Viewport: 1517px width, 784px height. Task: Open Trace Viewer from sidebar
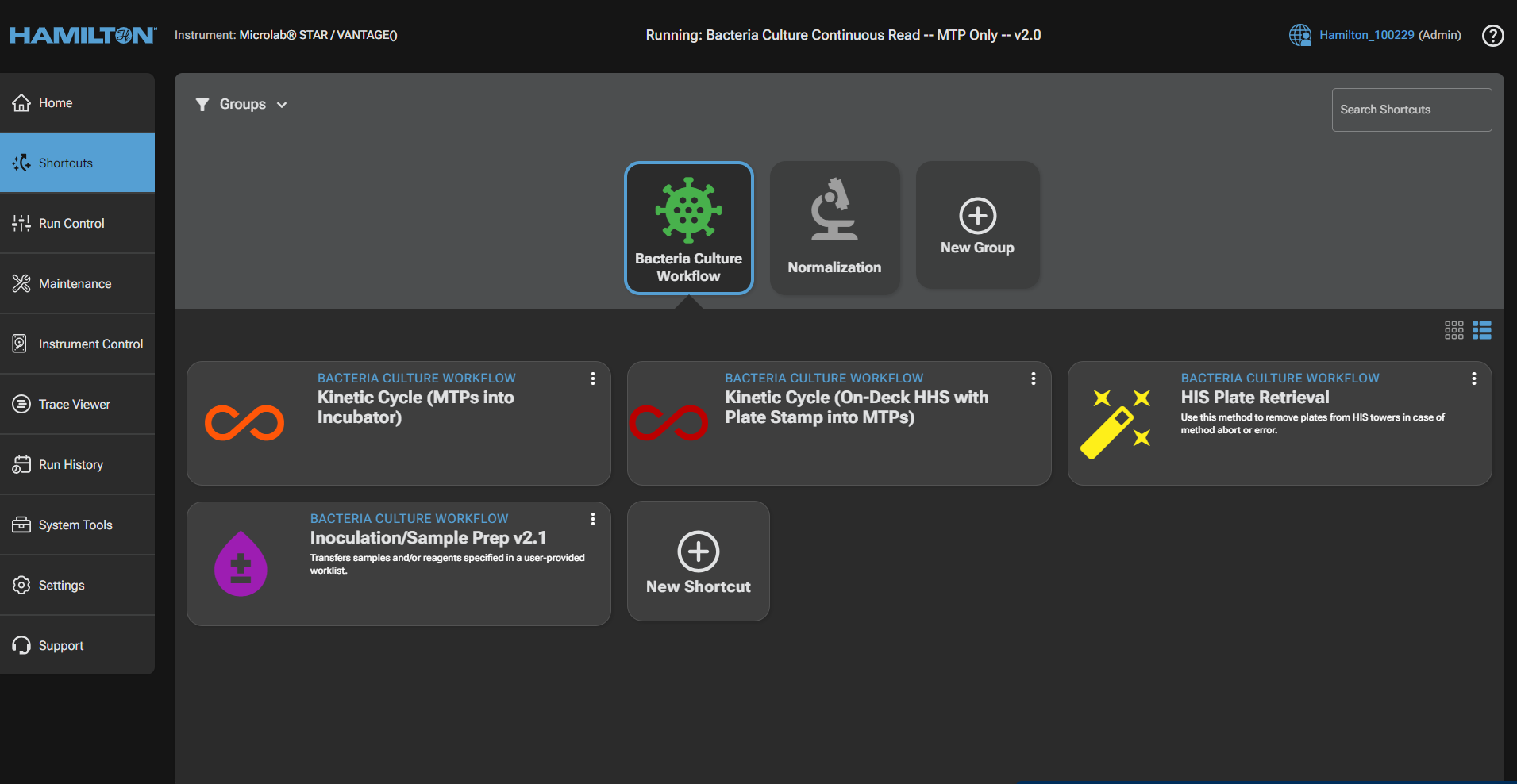[74, 405]
